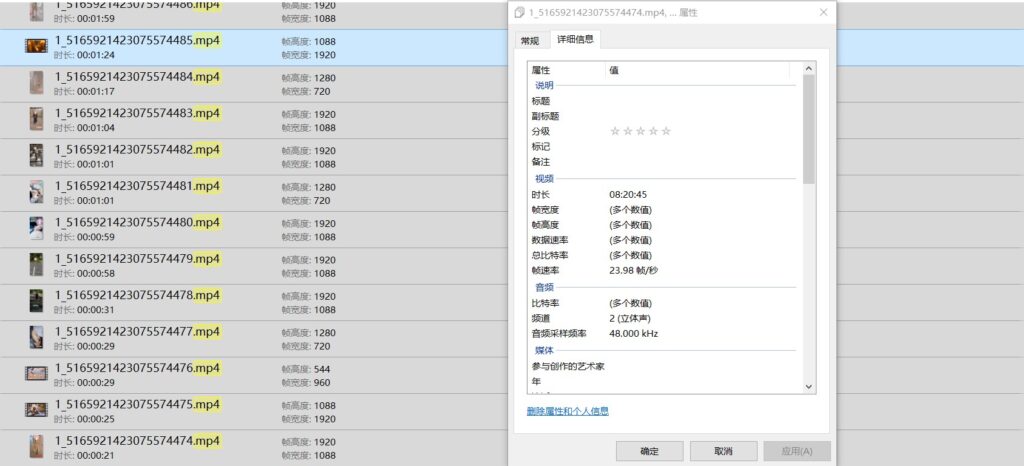Click the 确定 button
Image resolution: width=1024 pixels, height=466 pixels.
pos(650,451)
